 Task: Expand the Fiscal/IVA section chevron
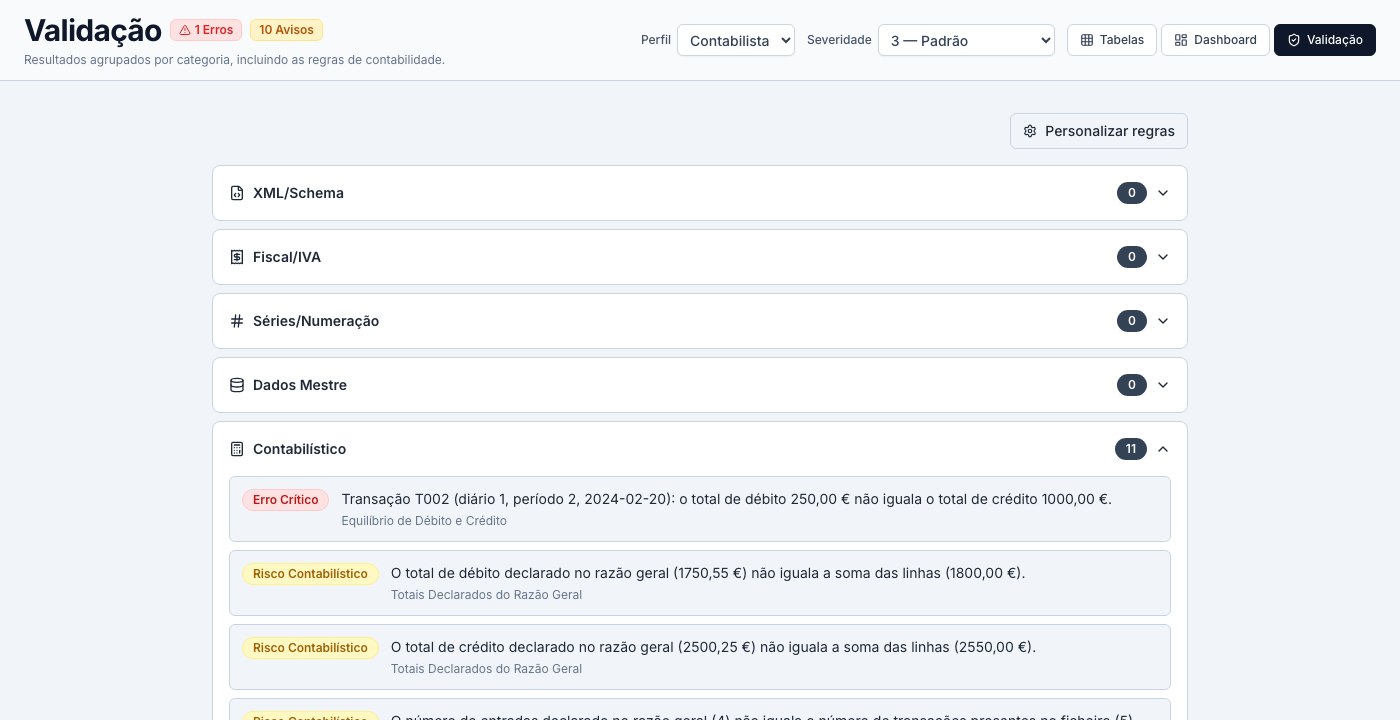[1163, 257]
